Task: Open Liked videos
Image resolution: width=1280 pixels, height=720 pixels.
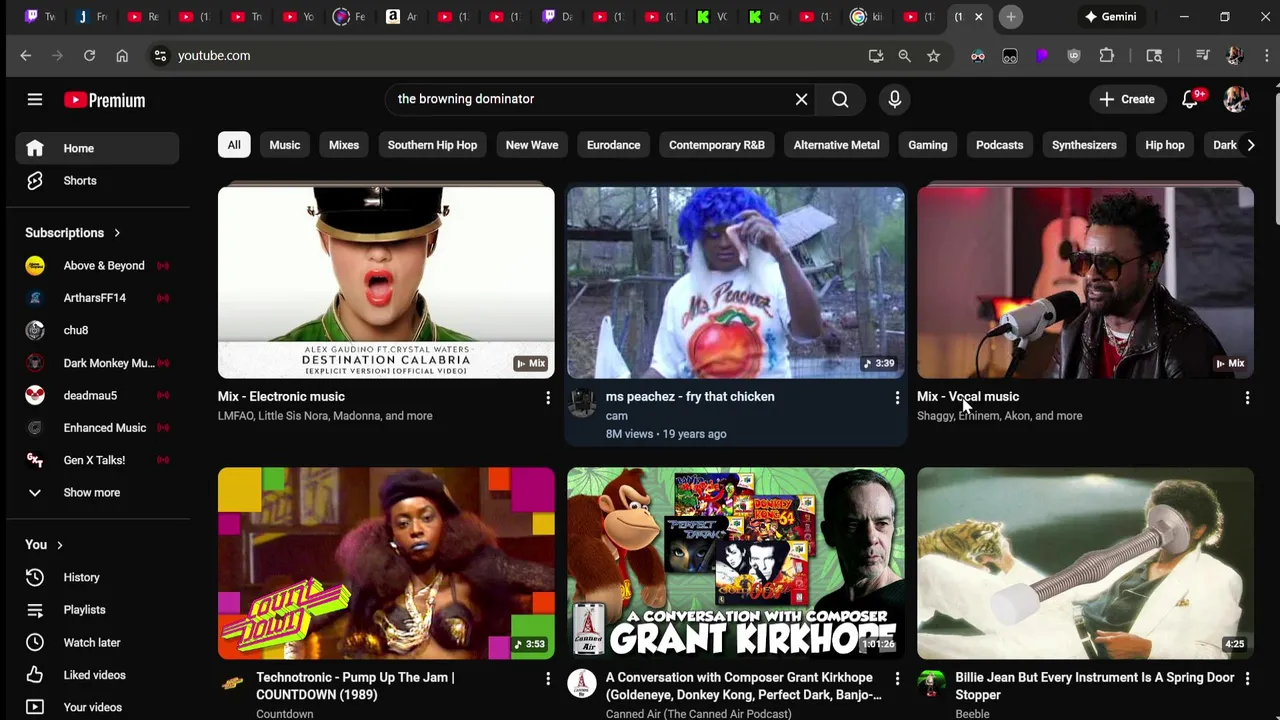Action: 97,675
